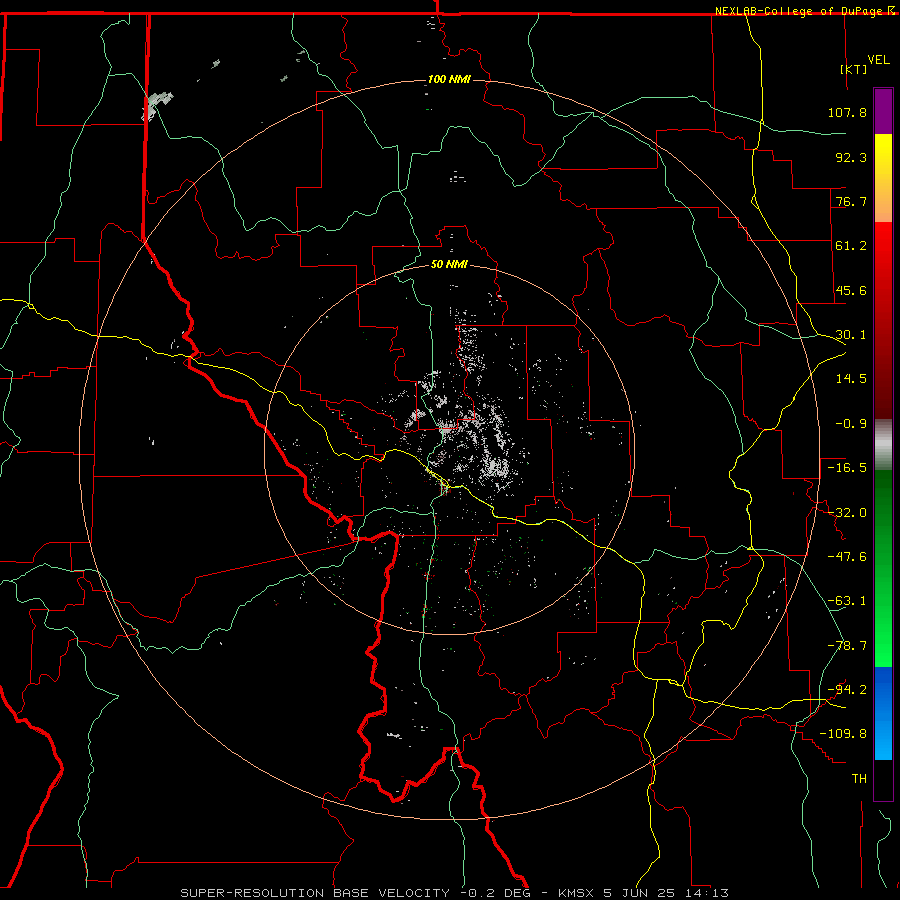900x900 pixels.
Task: Select the 14.5 legend value
Action: pos(851,379)
